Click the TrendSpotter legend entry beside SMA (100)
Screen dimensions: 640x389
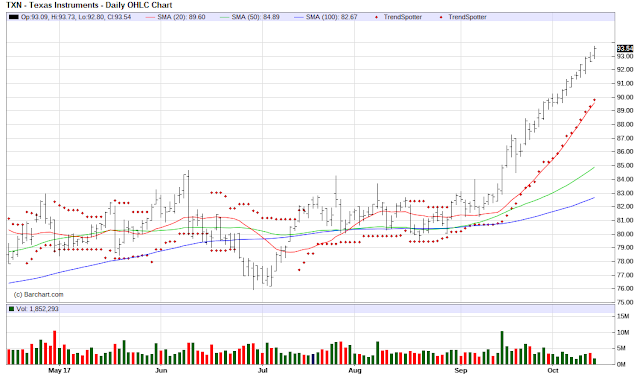click(398, 17)
